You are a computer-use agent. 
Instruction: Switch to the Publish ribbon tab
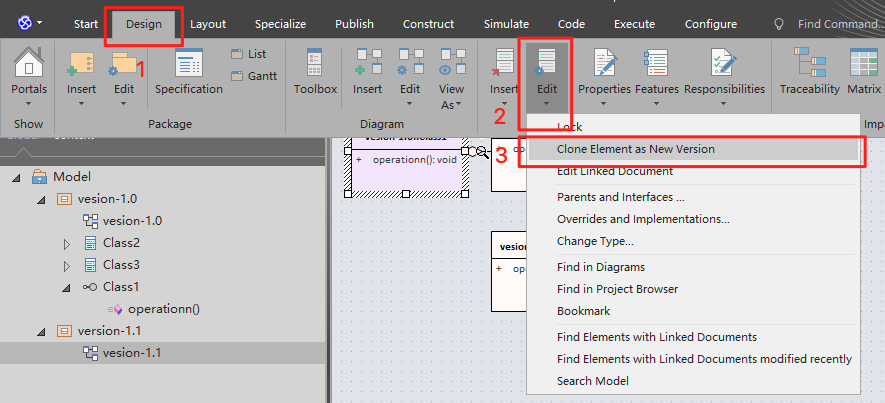[354, 24]
